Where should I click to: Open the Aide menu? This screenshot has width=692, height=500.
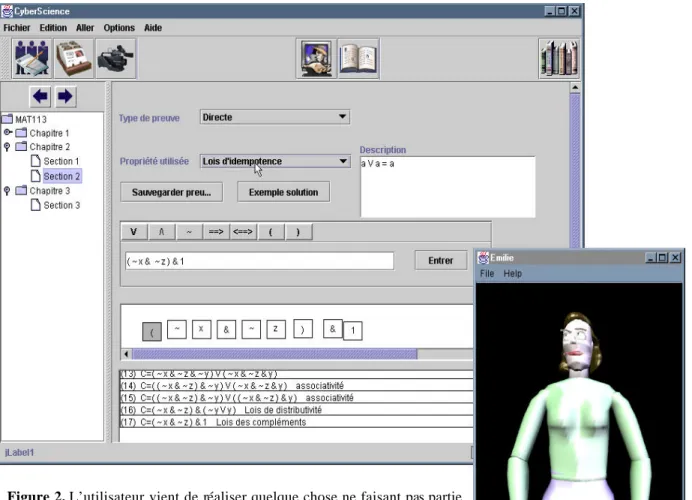click(153, 28)
